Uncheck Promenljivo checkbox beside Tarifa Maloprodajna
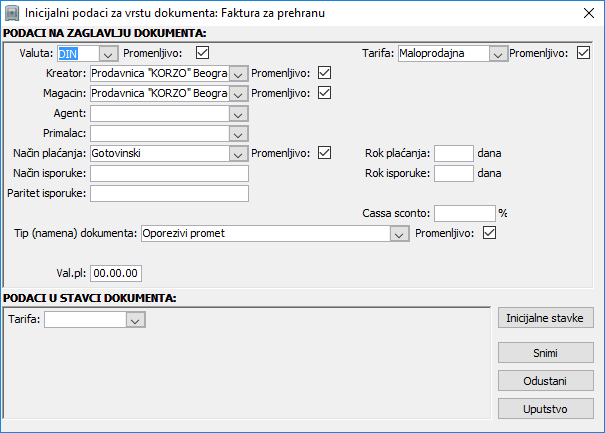The width and height of the screenshot is (605, 433). (584, 53)
